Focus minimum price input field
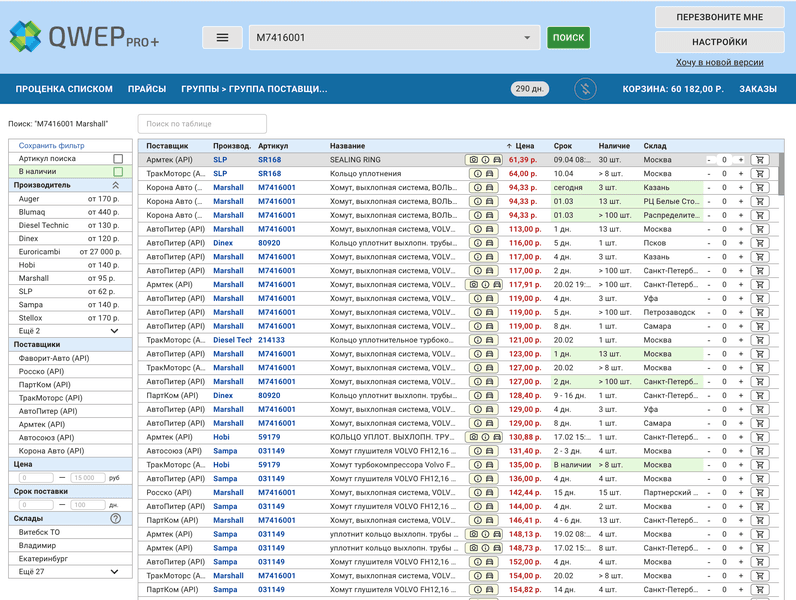Image resolution: width=796 pixels, height=600 pixels. pyautogui.click(x=36, y=478)
